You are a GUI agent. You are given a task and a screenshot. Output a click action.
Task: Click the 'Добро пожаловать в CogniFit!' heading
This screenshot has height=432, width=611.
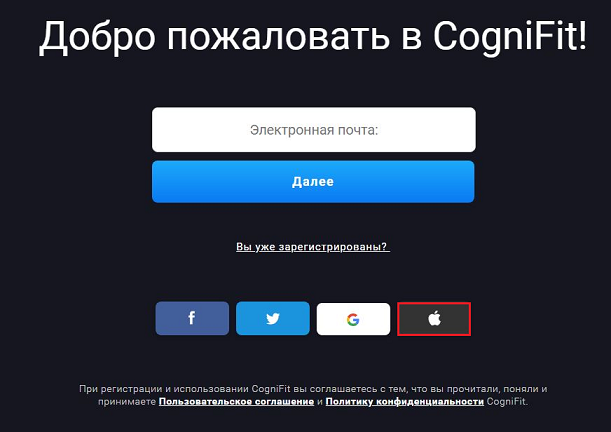(x=313, y=36)
